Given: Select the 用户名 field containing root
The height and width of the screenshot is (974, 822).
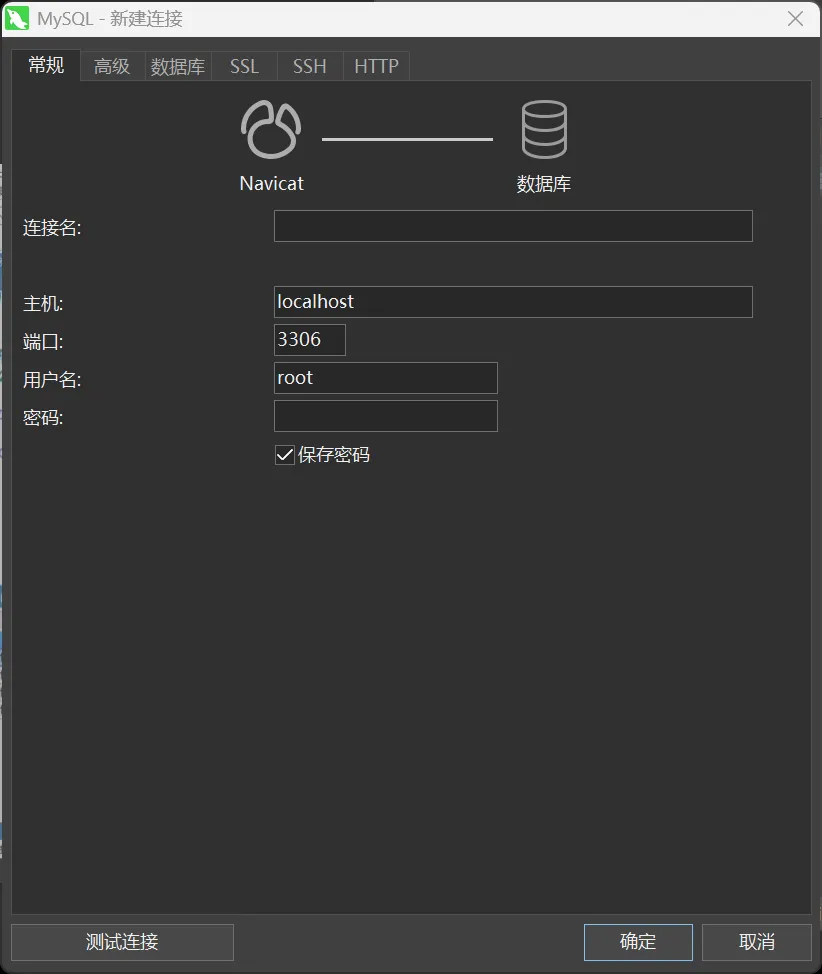Looking at the screenshot, I should 386,378.
